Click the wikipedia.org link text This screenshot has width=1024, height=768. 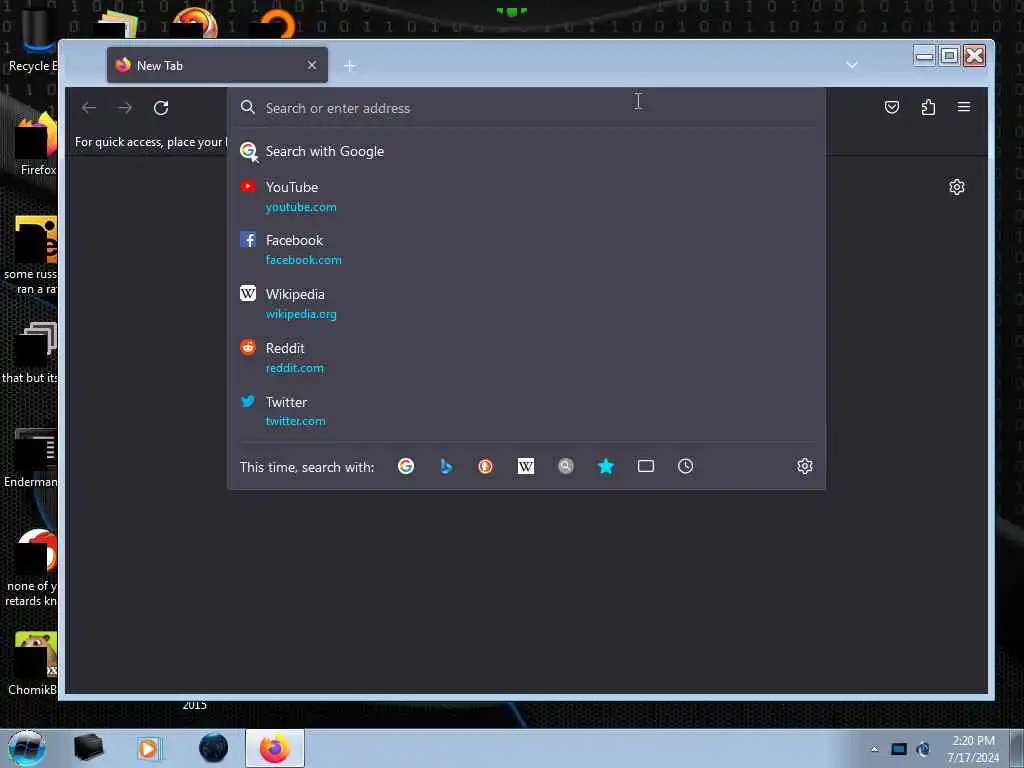pos(301,314)
